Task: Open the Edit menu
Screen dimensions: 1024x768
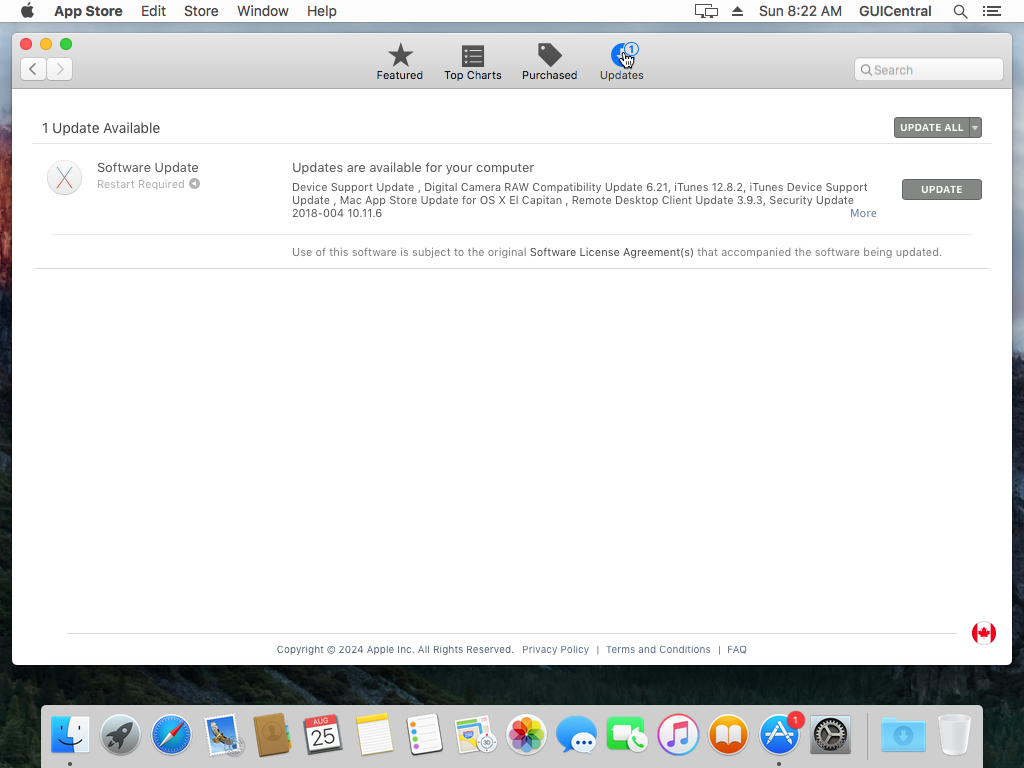Action: pyautogui.click(x=153, y=11)
